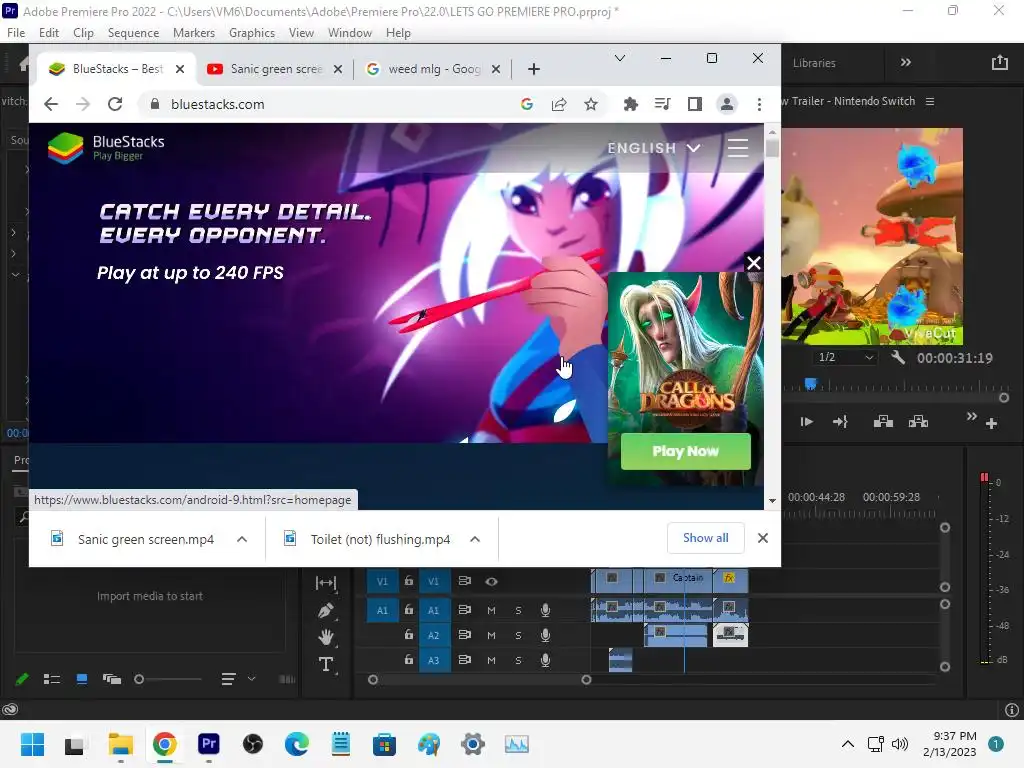This screenshot has width=1024, height=768.
Task: Select the Type tool in Premiere
Action: pyautogui.click(x=325, y=664)
